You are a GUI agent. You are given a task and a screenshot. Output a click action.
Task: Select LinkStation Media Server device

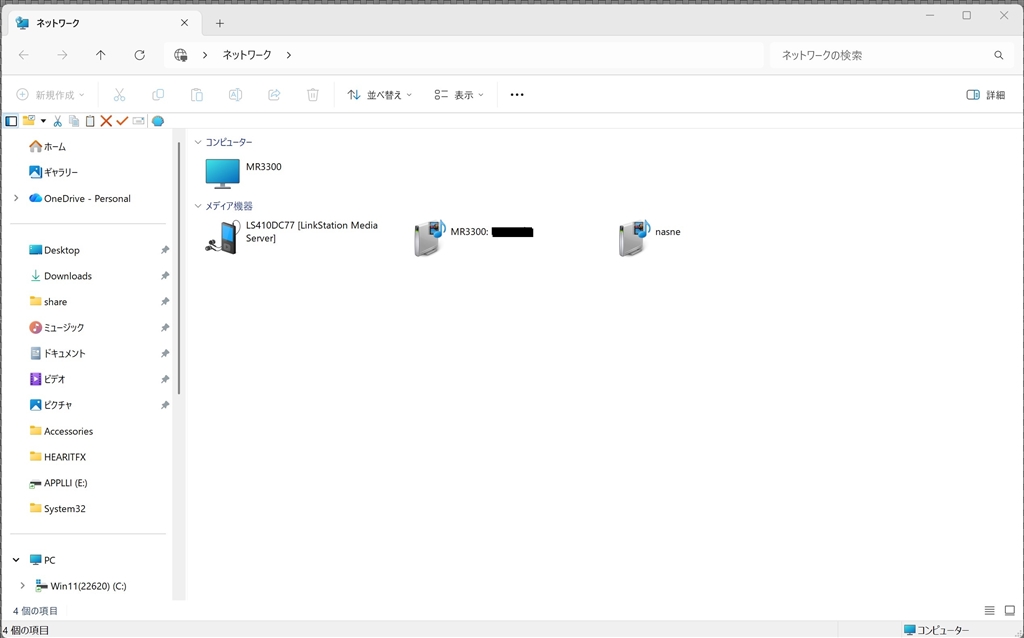click(x=292, y=236)
